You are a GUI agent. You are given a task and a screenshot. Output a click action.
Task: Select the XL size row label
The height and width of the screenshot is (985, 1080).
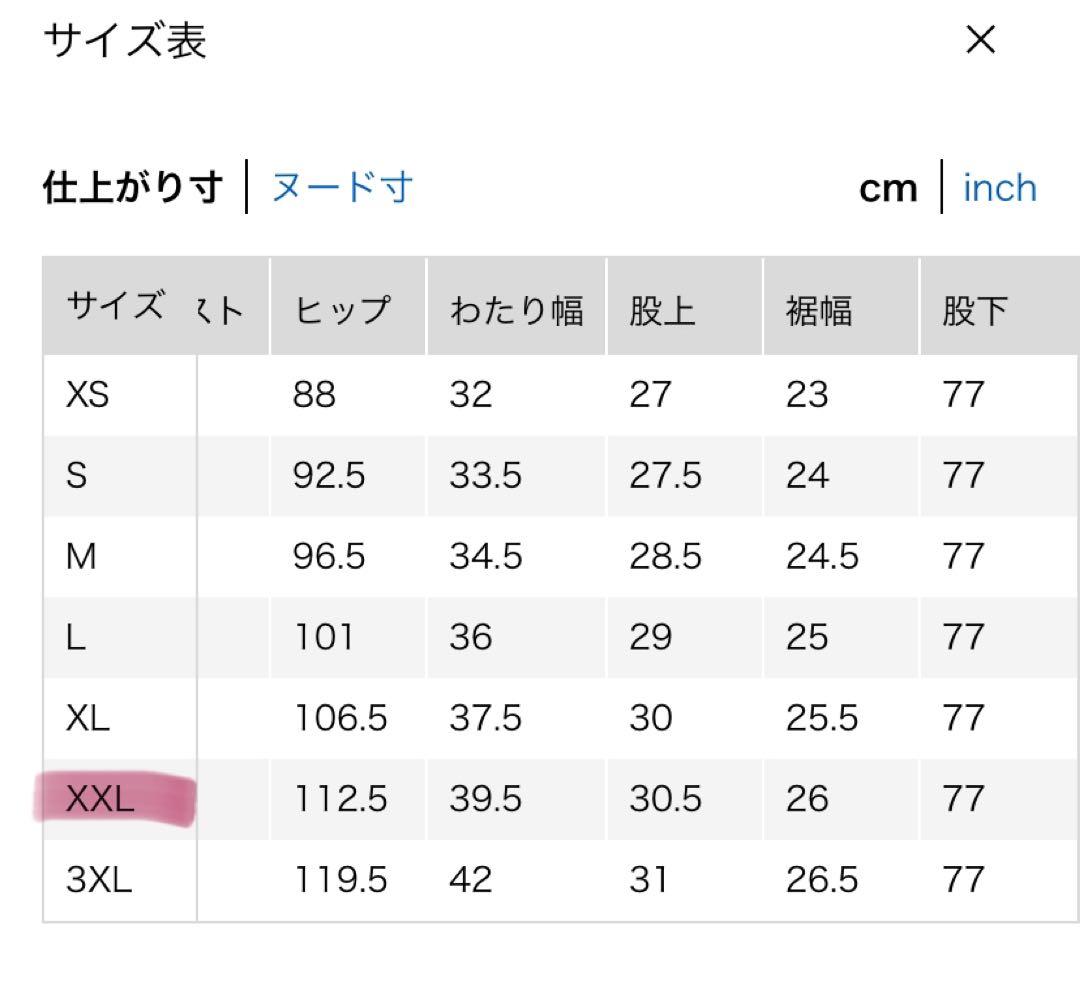[88, 718]
